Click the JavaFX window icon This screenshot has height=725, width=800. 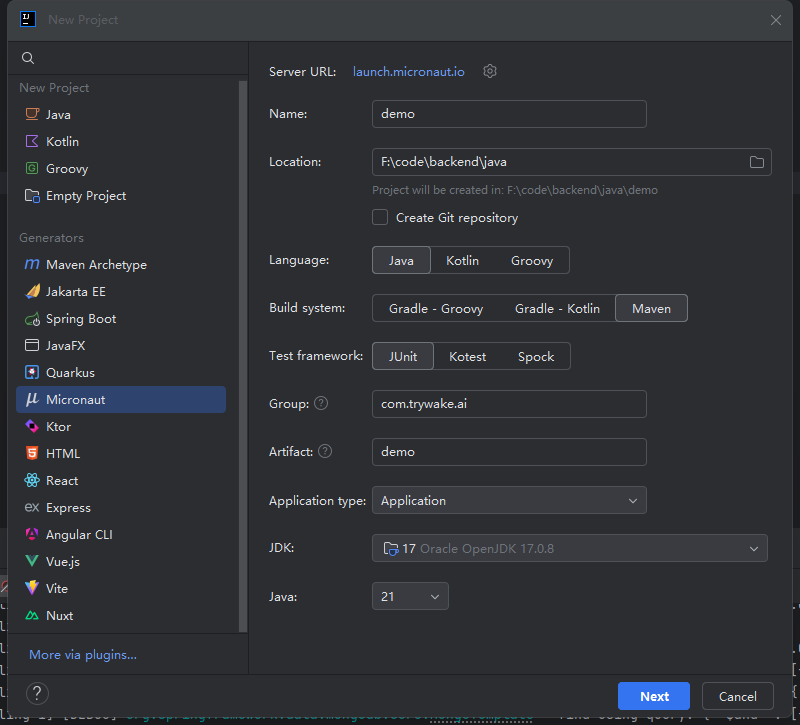(x=32, y=345)
